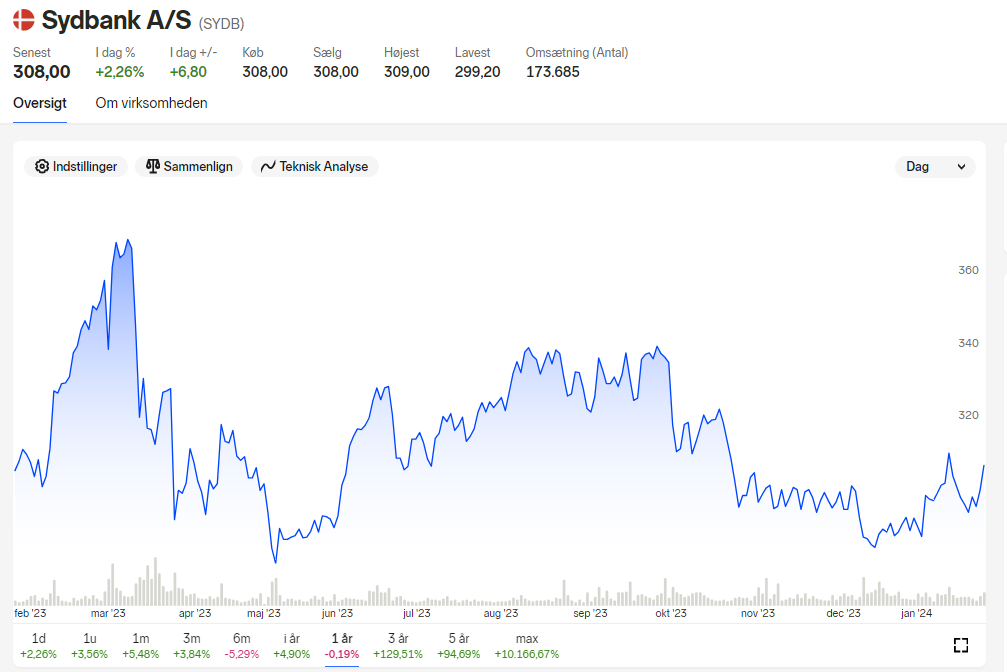Select the i år time range
The image size is (1007, 672).
[292, 646]
